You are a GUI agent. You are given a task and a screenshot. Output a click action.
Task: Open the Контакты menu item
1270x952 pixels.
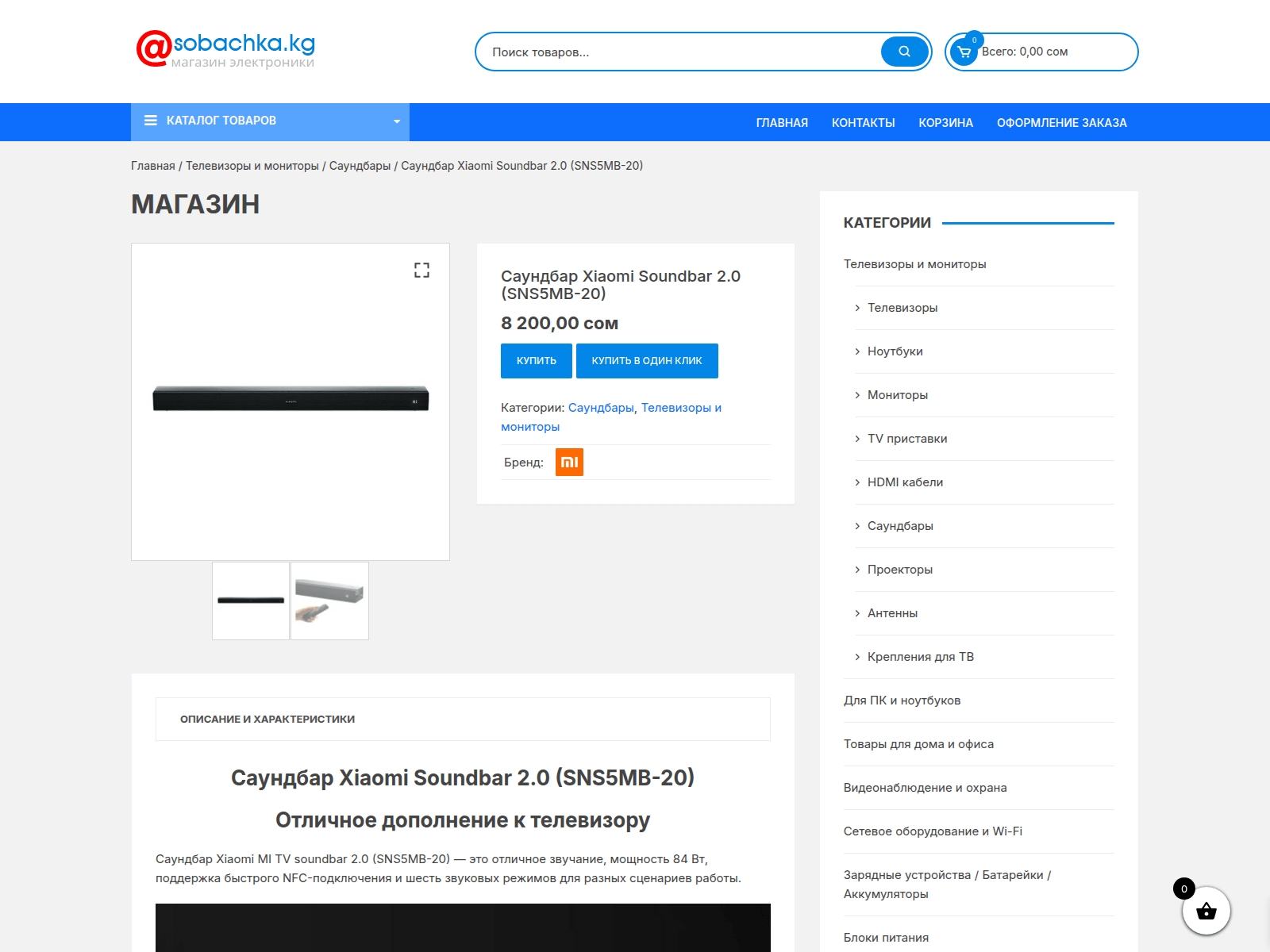(x=863, y=123)
